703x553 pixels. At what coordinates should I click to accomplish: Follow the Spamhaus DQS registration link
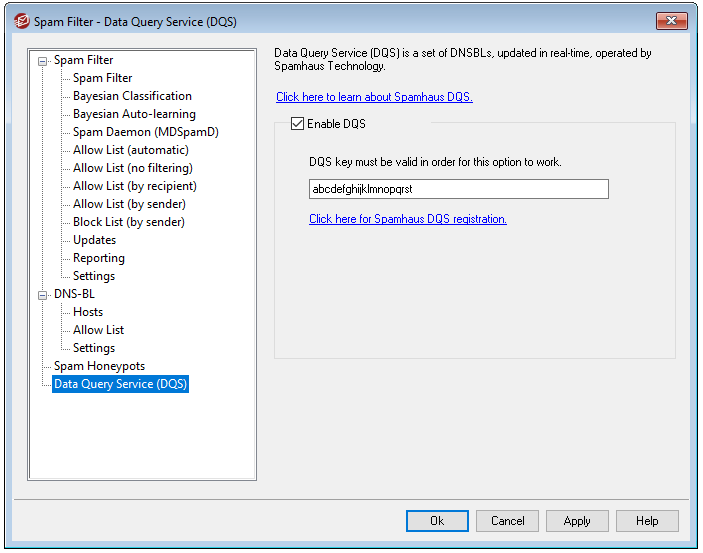coord(407,219)
